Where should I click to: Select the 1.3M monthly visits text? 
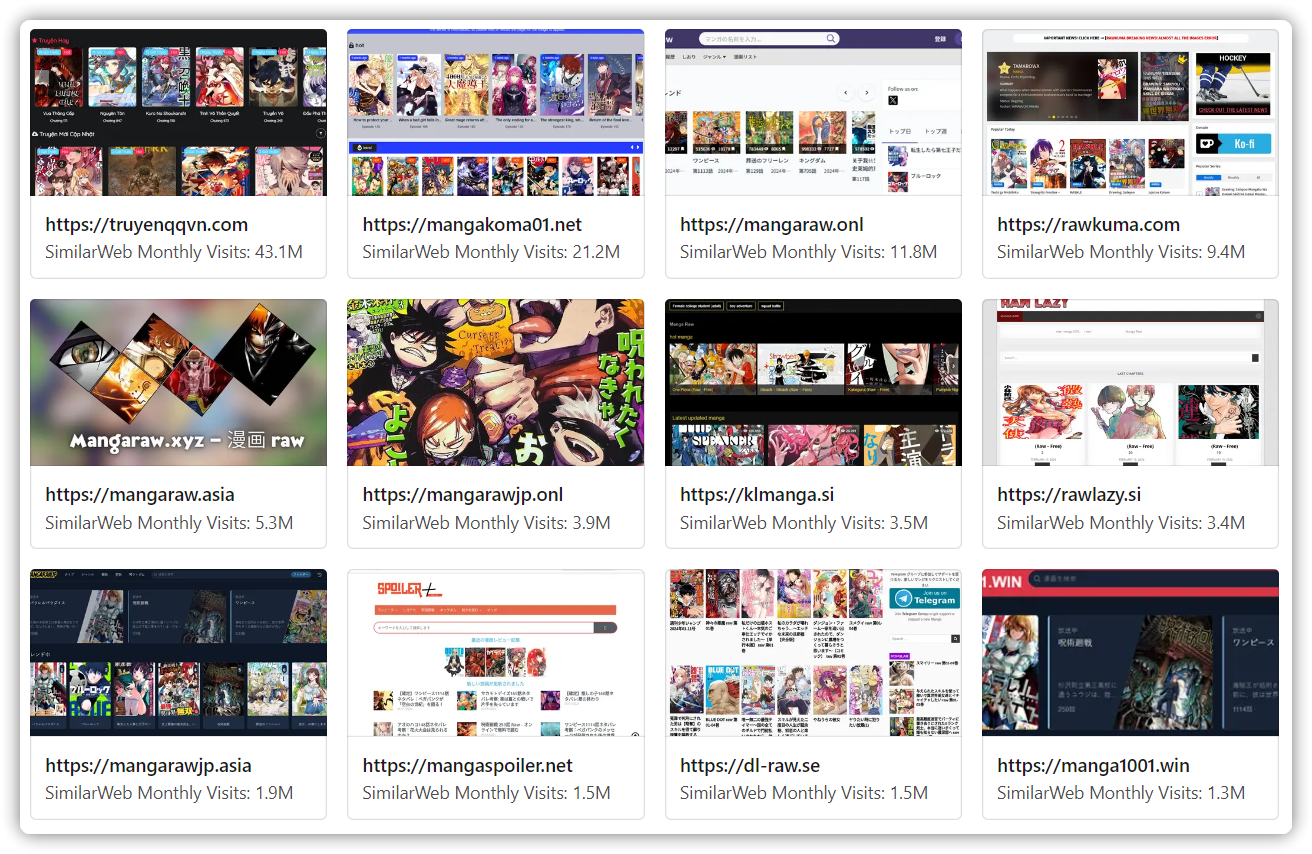point(1121,793)
